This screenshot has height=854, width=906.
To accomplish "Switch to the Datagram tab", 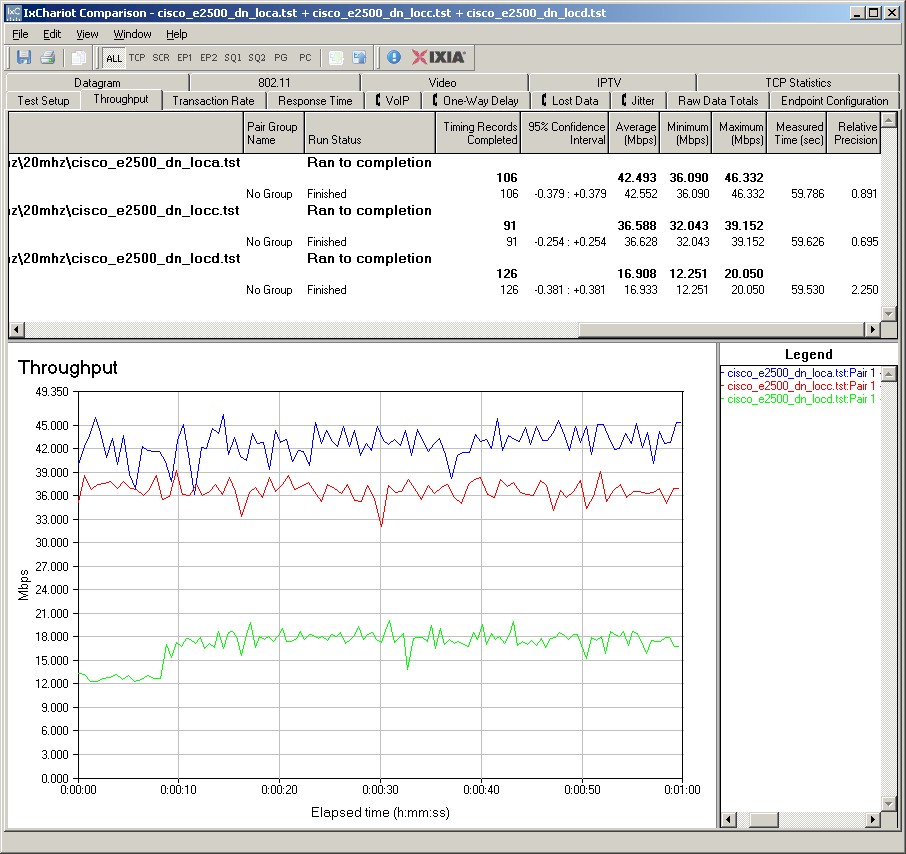I will coord(97,83).
